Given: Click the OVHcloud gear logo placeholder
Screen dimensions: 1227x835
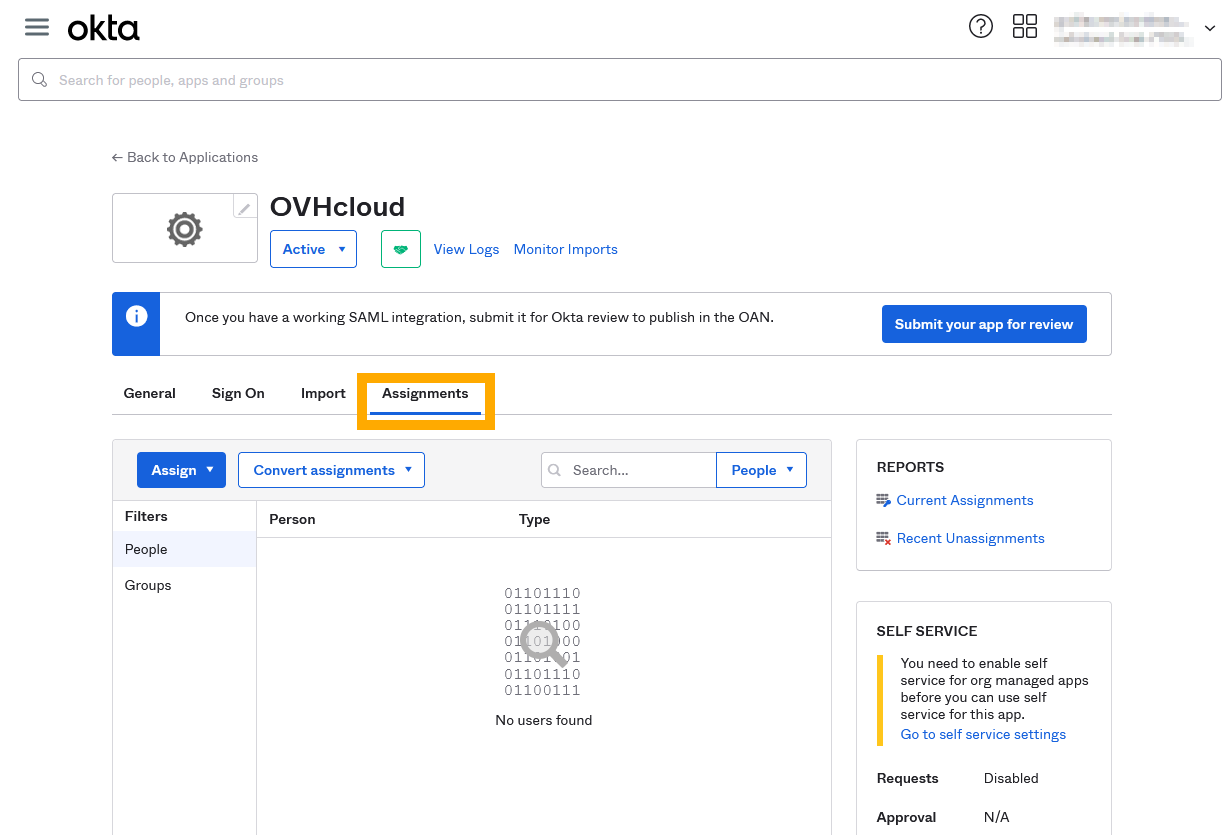Looking at the screenshot, I should 185,229.
